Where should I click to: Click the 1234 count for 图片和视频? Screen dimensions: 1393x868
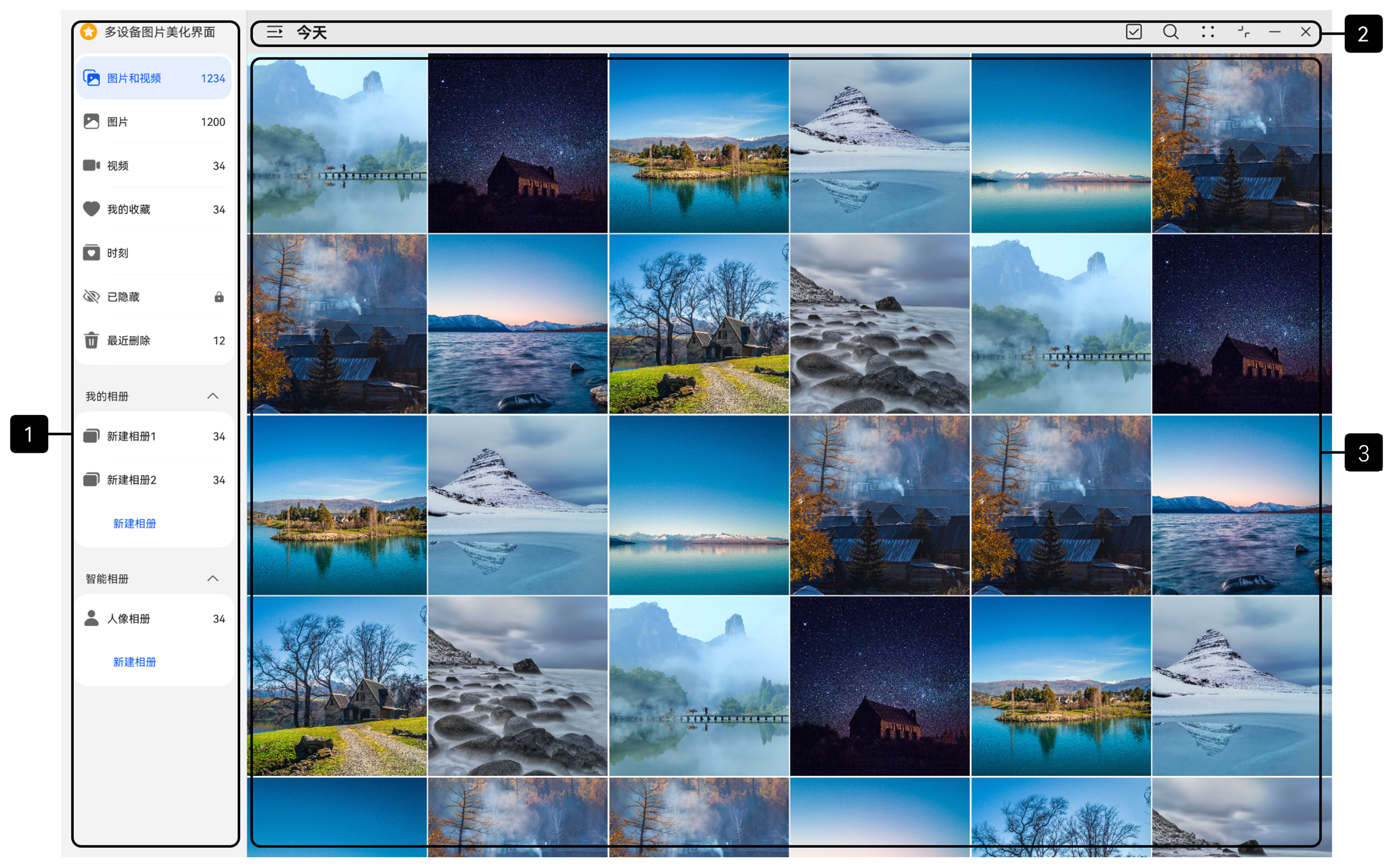(x=212, y=78)
